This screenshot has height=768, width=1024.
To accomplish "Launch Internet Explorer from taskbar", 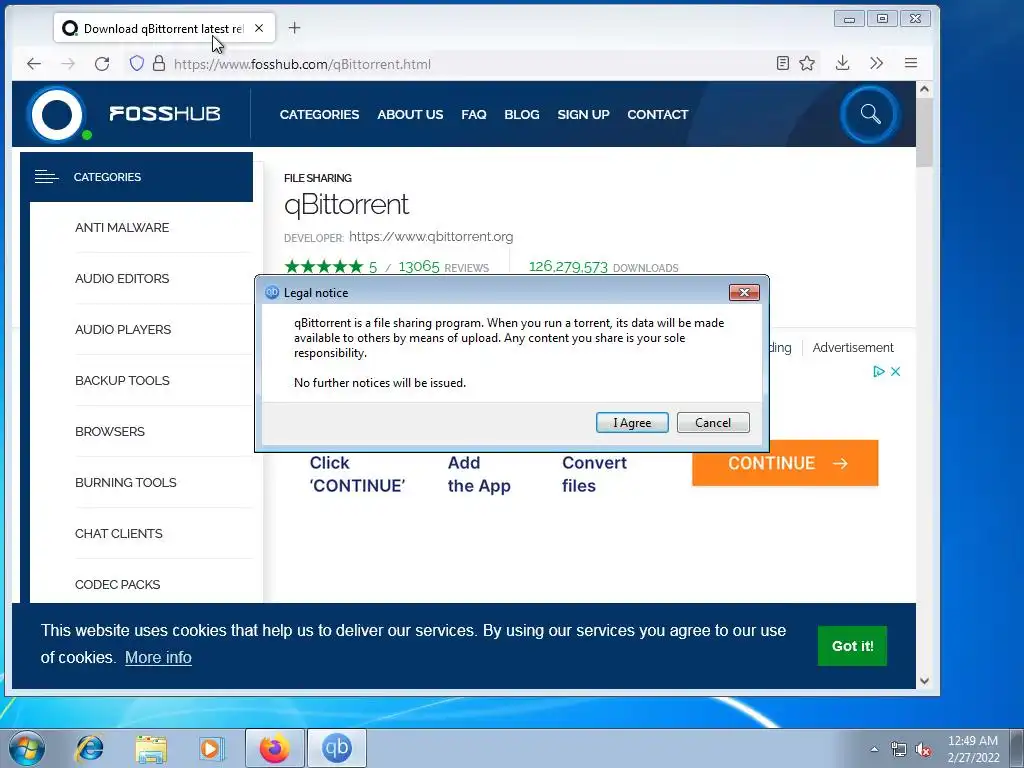I will [x=90, y=748].
